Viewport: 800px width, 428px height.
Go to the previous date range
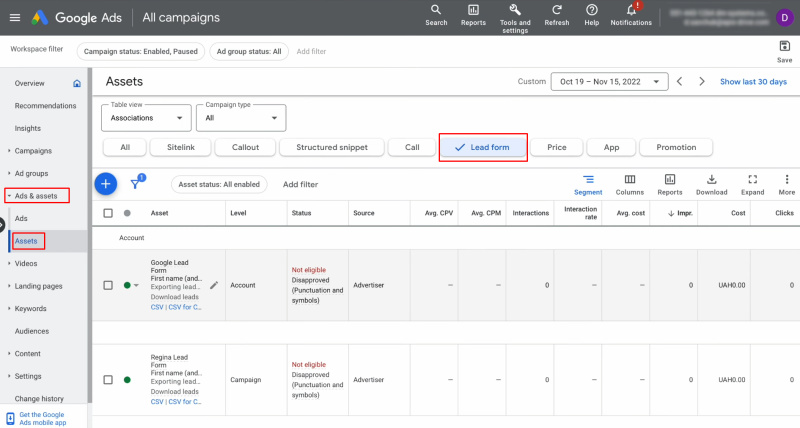pos(679,81)
